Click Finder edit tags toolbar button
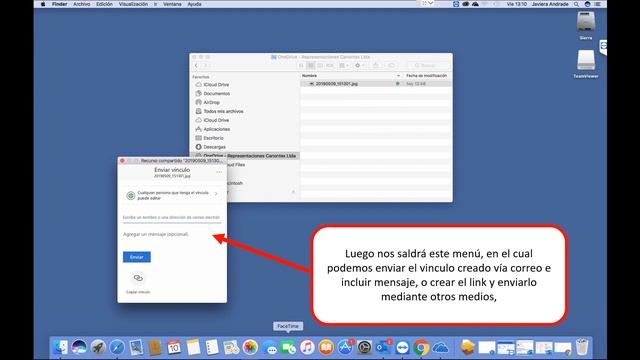 391,66
